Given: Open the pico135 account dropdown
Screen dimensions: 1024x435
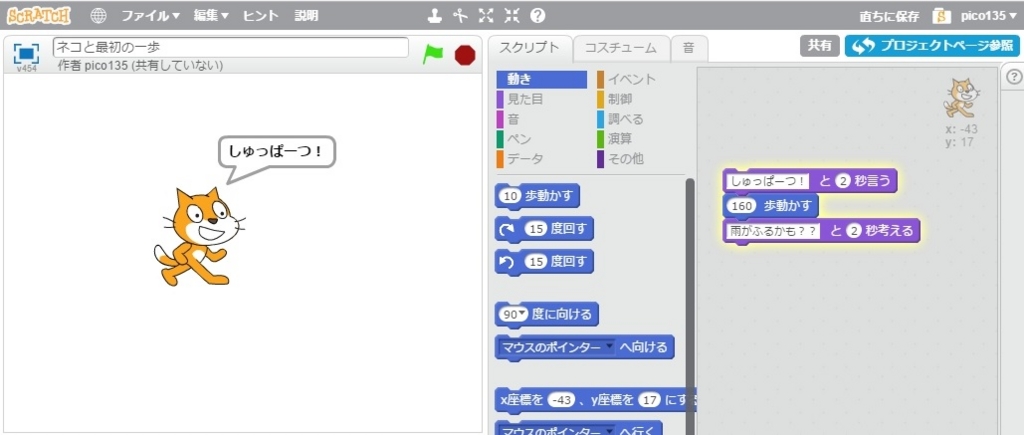Looking at the screenshot, I should coord(989,16).
